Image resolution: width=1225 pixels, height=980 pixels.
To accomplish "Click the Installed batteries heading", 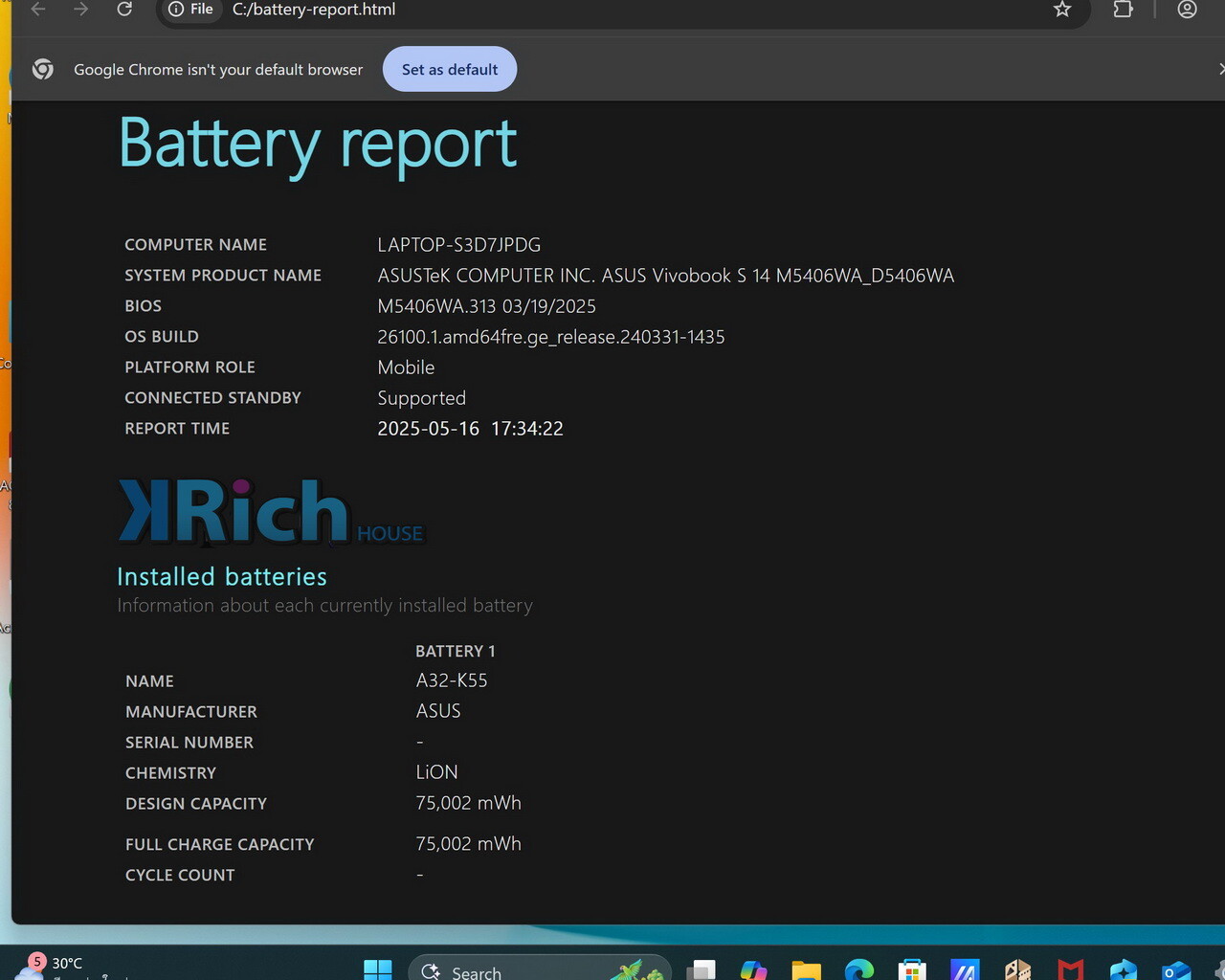I will [x=222, y=576].
